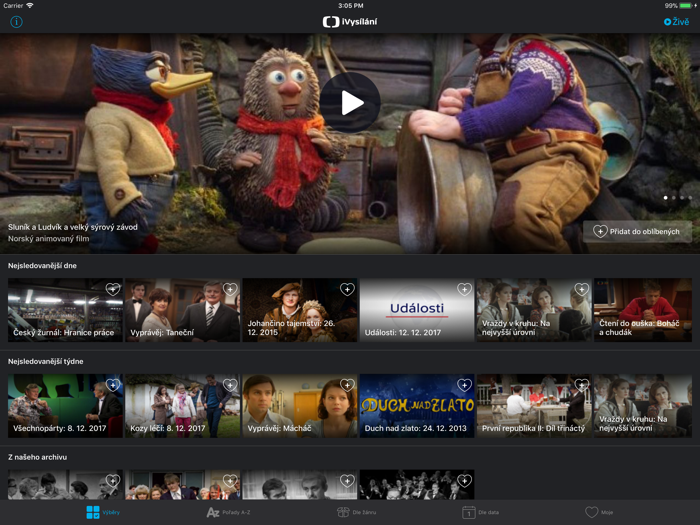This screenshot has height=525, width=700.
Task: Favorite Duch nad zlato with heart icon
Action: coord(464,385)
